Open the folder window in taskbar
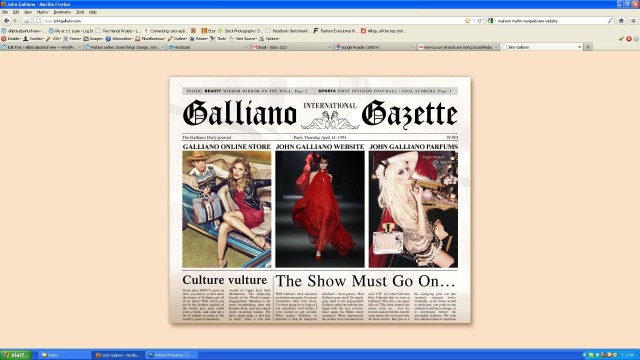Screen dimensions: 640x360 [64, 355]
